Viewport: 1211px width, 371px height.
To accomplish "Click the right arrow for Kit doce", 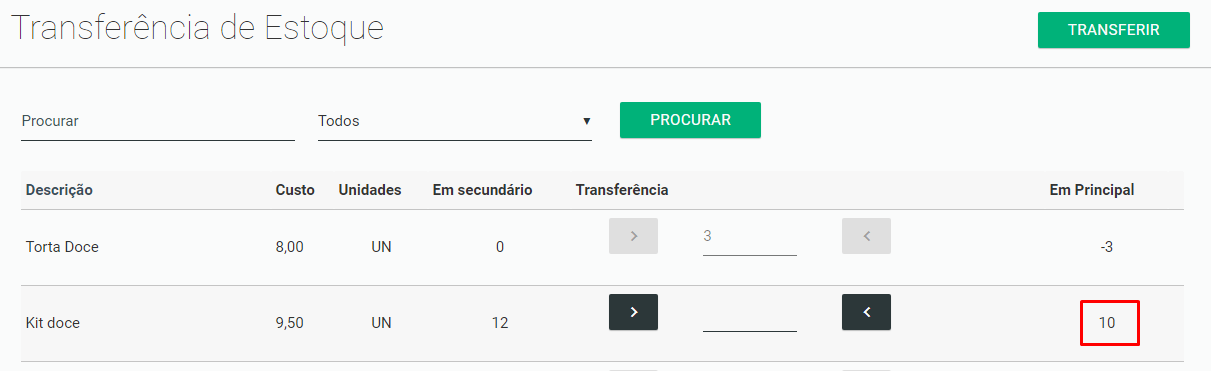I will pos(633,312).
